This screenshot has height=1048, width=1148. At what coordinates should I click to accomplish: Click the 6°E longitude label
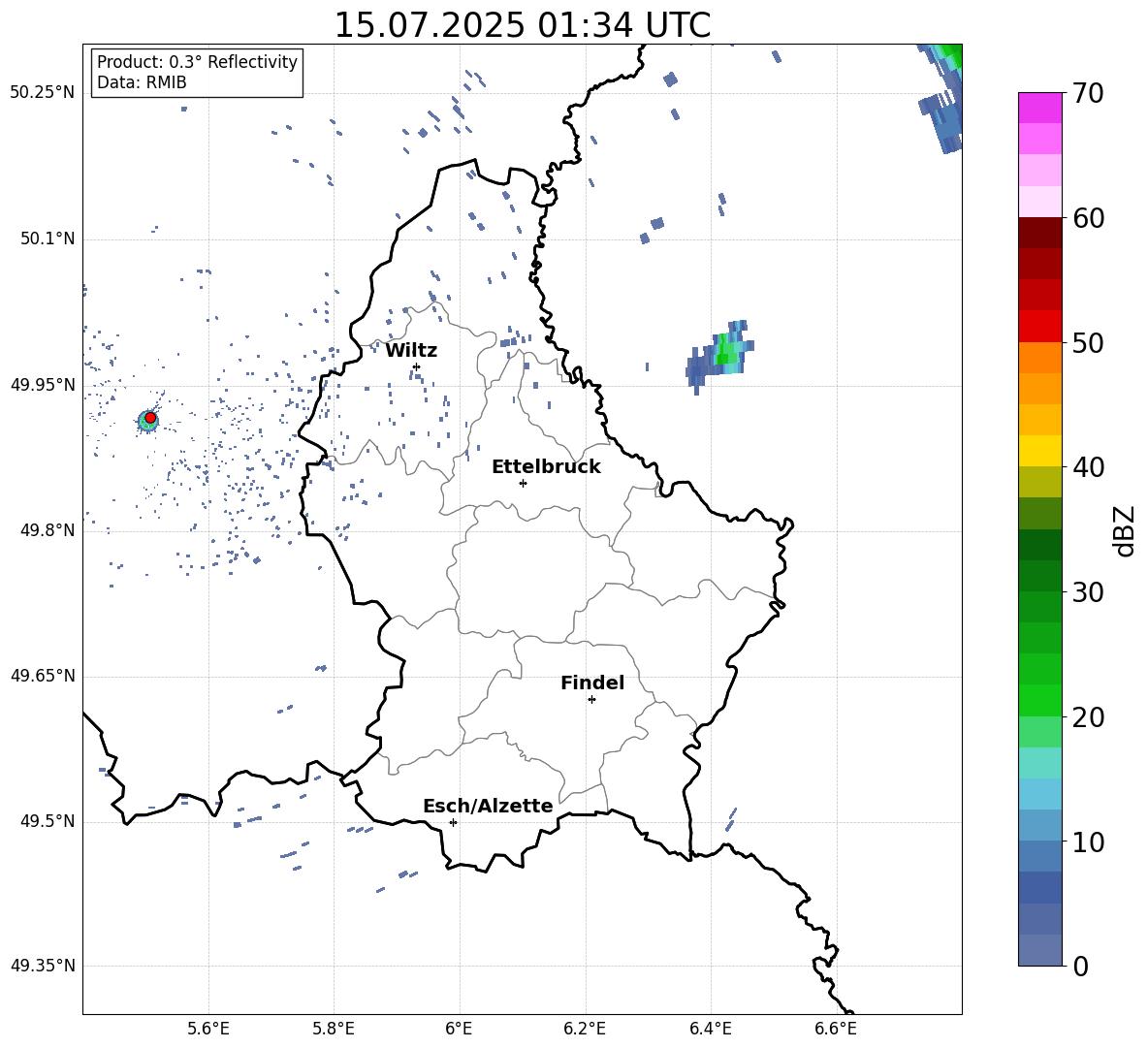[x=459, y=1029]
